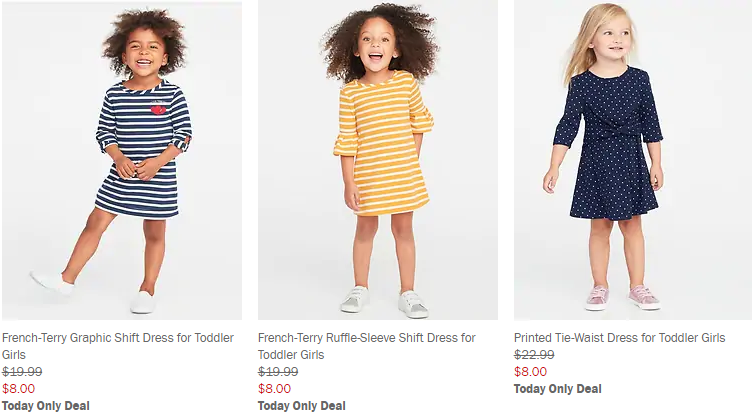752x414 pixels.
Task: Click Today Only Deal under Printed Tie-Waist Dress
Action: click(558, 389)
